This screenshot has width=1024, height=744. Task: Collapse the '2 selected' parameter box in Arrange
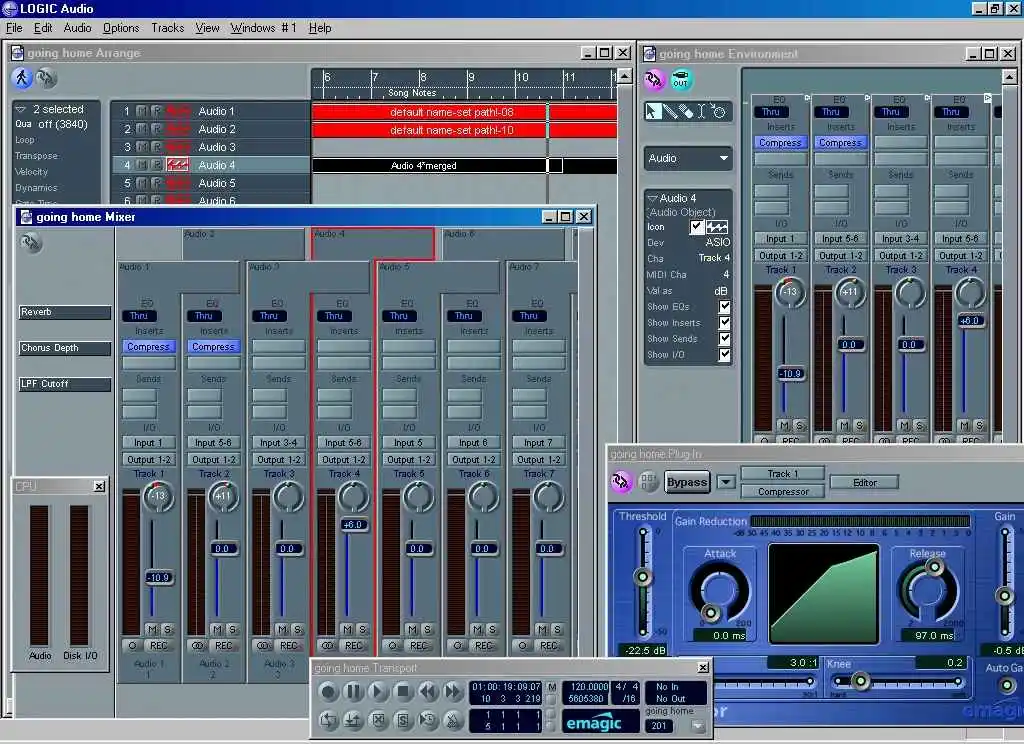point(20,109)
